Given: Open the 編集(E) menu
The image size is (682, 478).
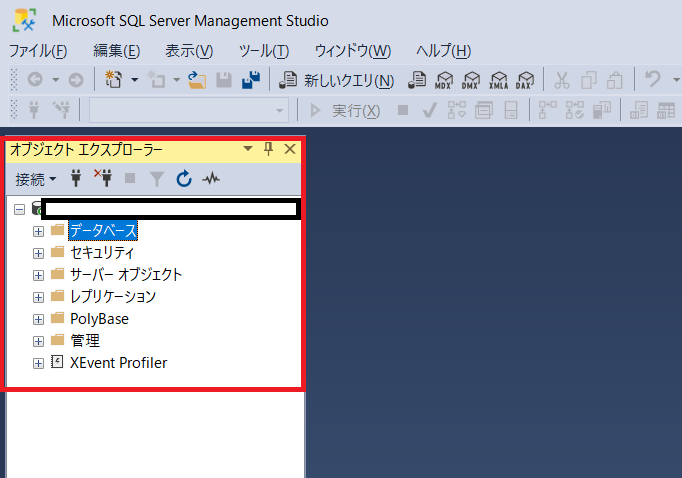Looking at the screenshot, I should coord(116,51).
